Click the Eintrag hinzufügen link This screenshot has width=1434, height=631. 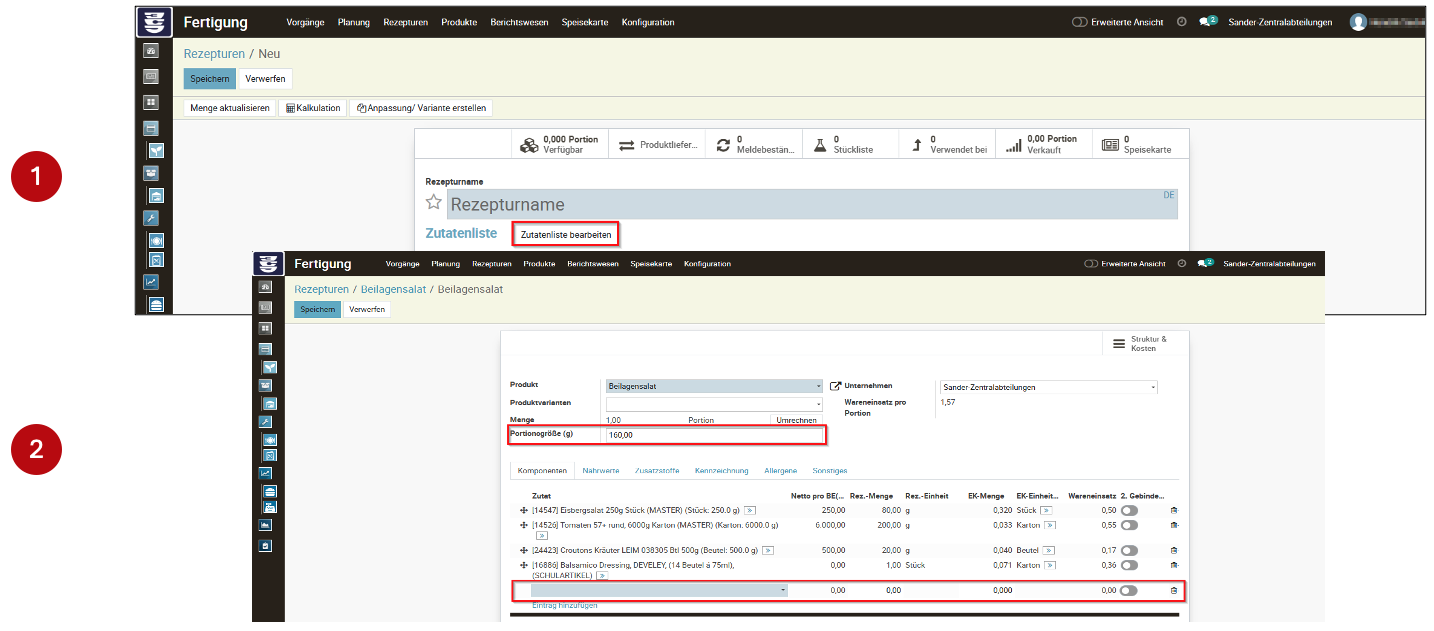(x=565, y=605)
